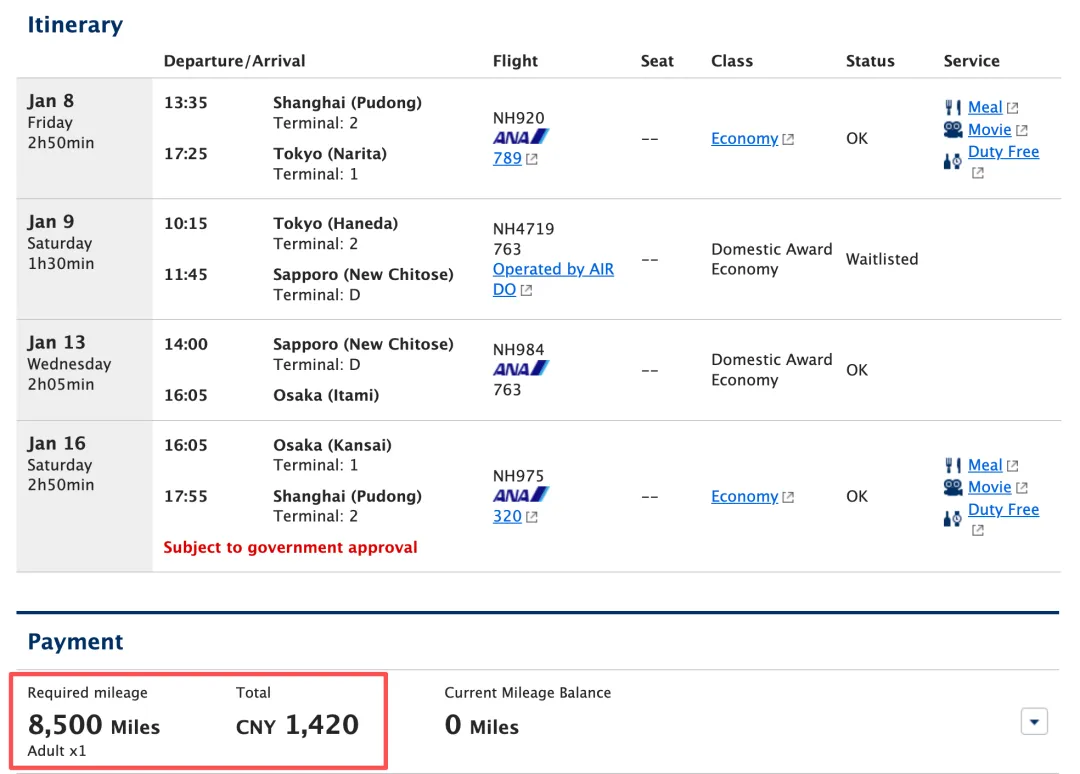Screen dimensions: 1080x774
Task: Click the duty free bottle icon for NH920
Action: click(953, 162)
